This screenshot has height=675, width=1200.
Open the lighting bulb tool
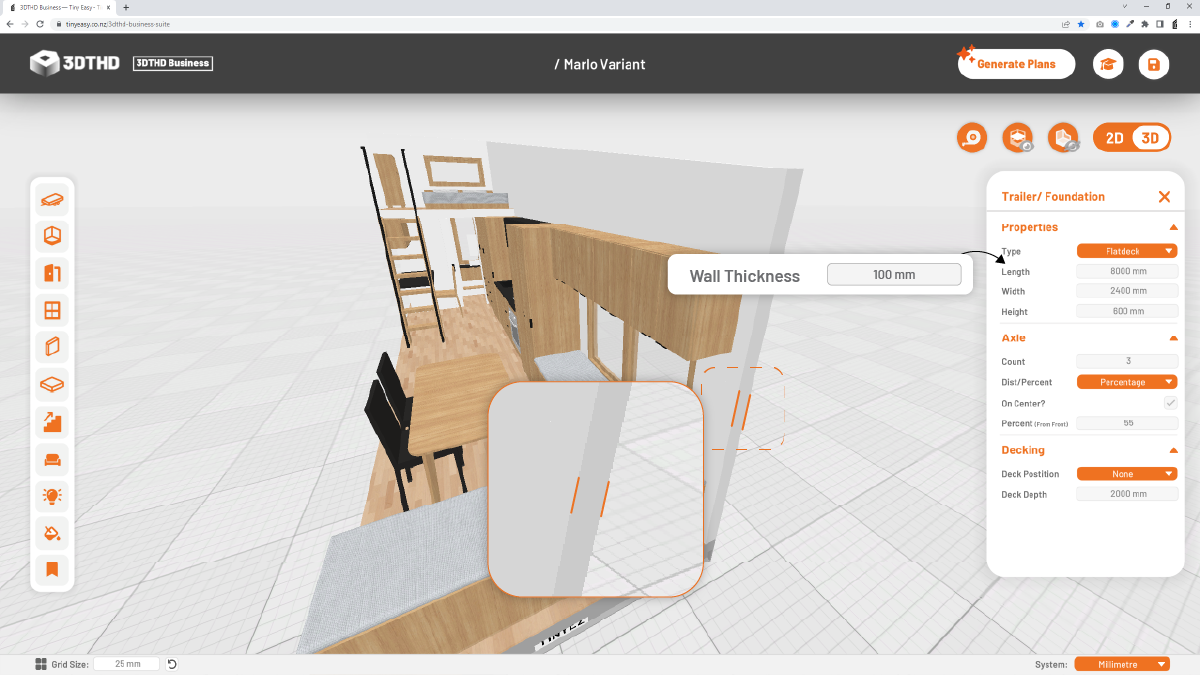pyautogui.click(x=52, y=495)
